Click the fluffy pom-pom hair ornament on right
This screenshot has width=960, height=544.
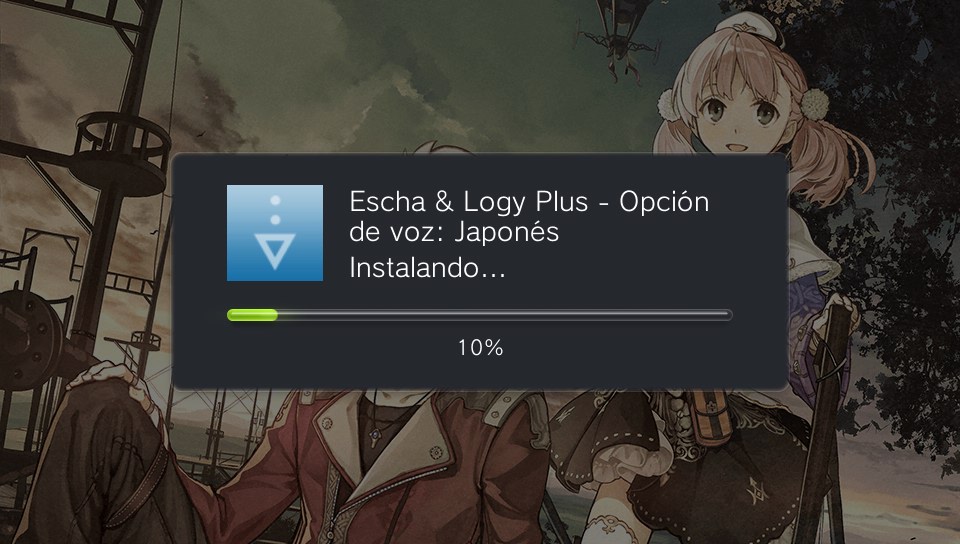[x=814, y=104]
